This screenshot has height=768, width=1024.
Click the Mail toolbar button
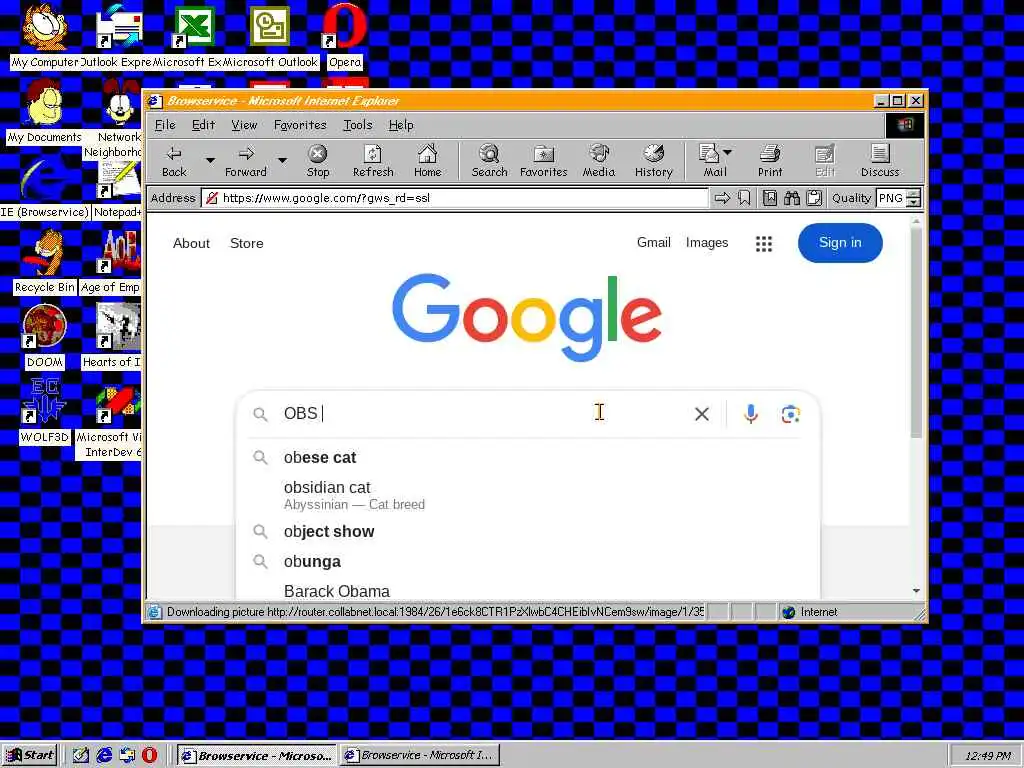[x=710, y=161]
